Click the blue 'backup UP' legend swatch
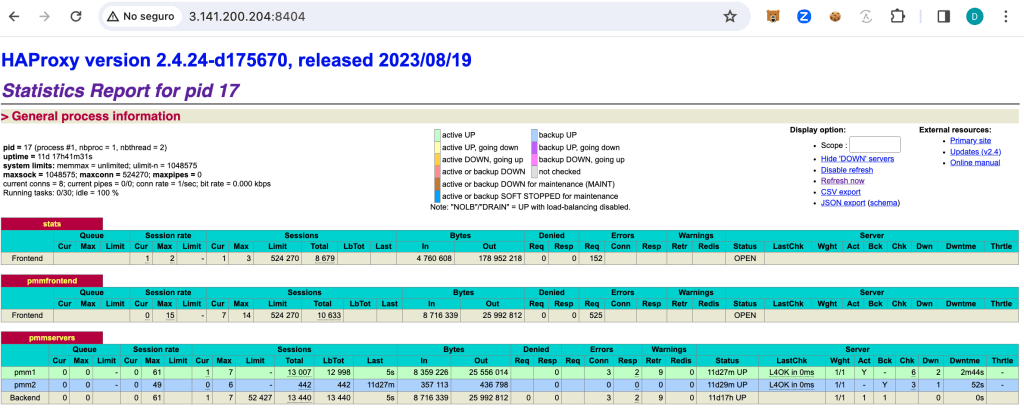 click(x=534, y=135)
